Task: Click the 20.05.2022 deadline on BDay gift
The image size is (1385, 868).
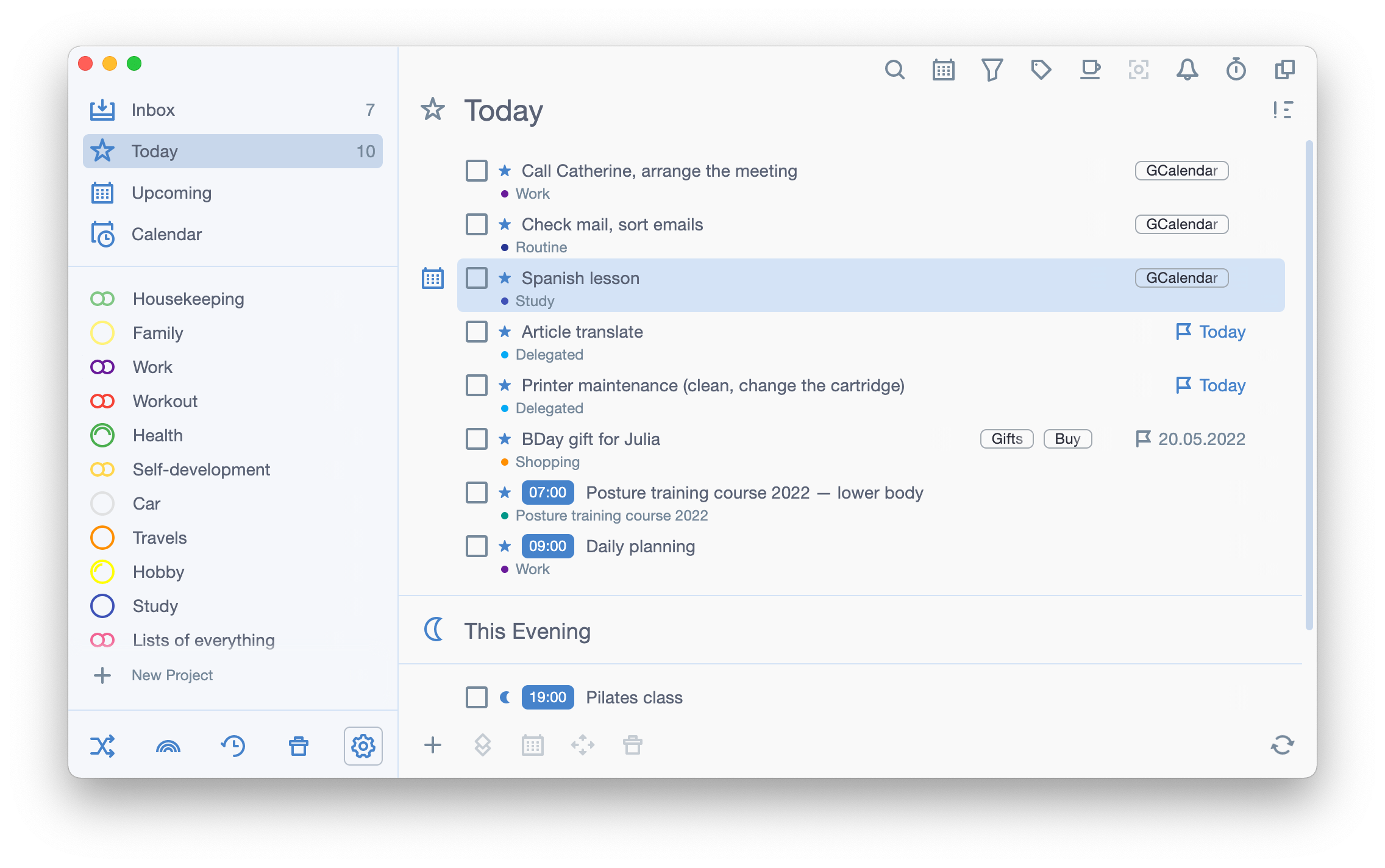Action: [x=1191, y=439]
